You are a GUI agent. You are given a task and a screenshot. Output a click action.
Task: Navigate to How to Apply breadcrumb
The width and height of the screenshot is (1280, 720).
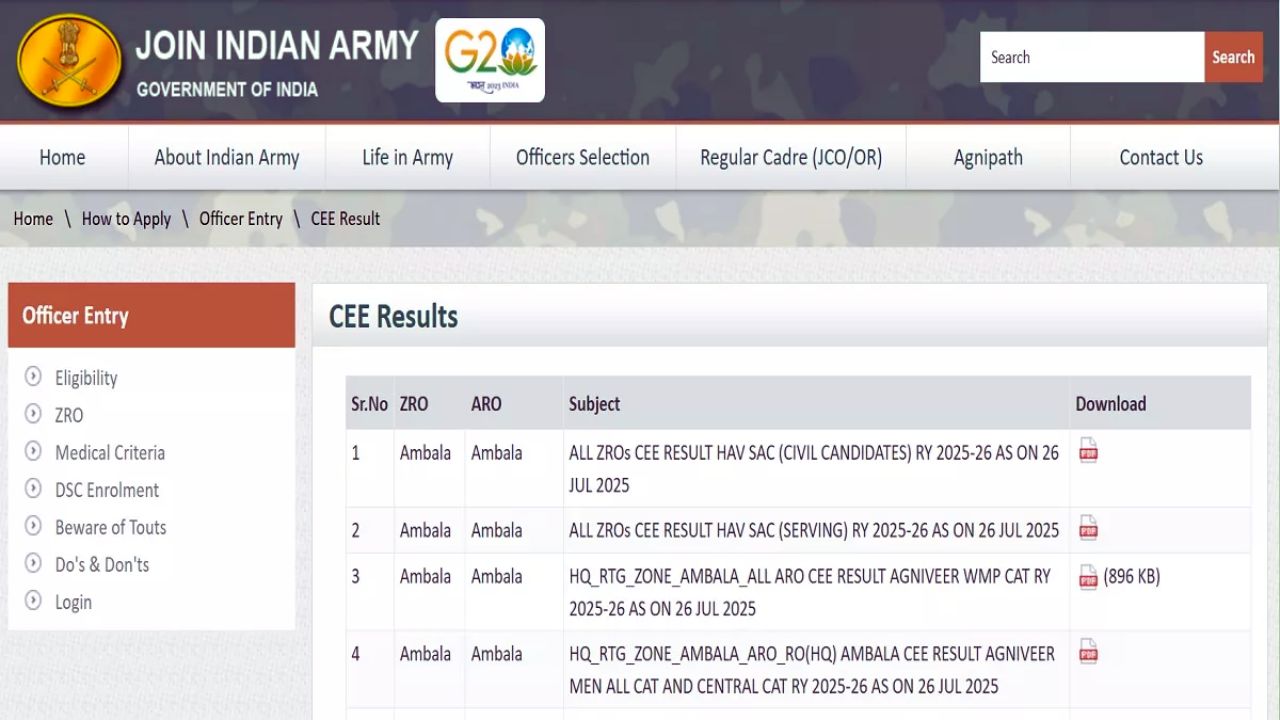point(126,218)
